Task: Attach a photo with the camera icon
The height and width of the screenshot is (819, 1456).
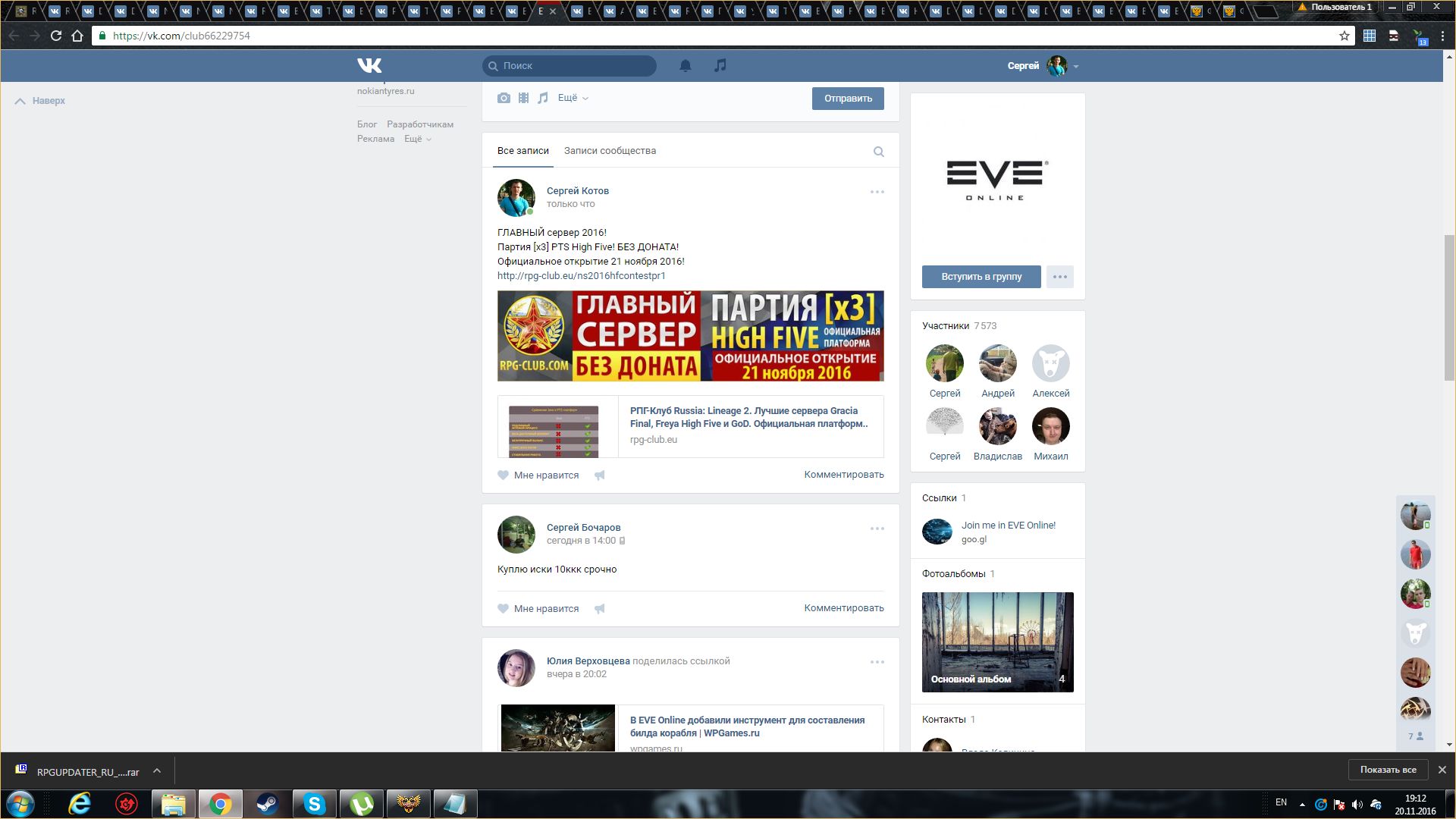Action: [504, 98]
